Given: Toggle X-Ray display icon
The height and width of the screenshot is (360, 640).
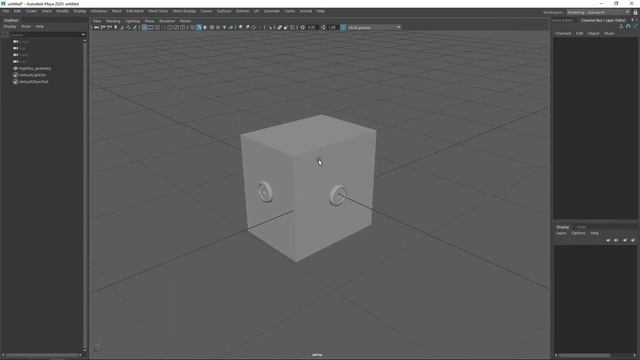Looking at the screenshot, I should 280,28.
